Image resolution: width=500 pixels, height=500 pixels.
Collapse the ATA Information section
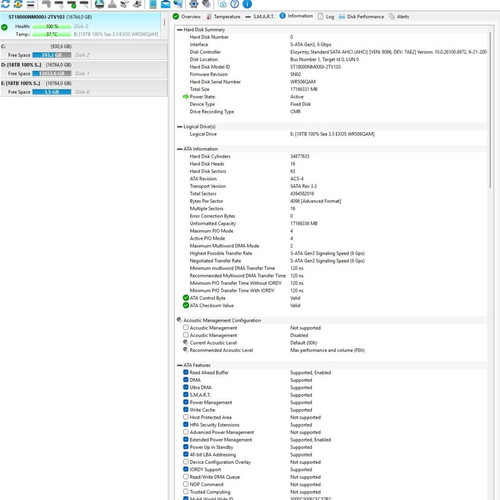pos(180,149)
